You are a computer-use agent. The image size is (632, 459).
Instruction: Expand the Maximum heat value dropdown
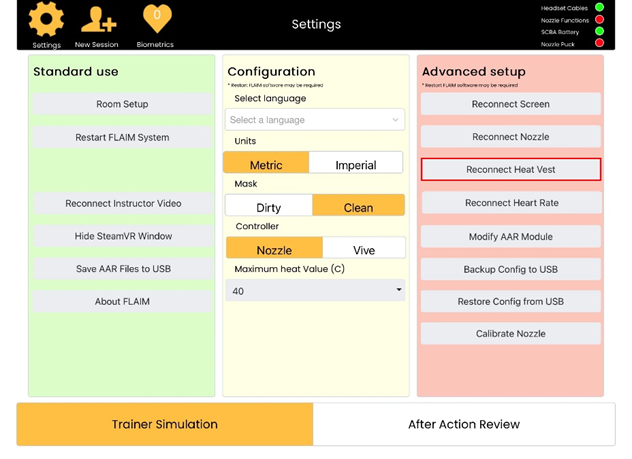(x=314, y=291)
